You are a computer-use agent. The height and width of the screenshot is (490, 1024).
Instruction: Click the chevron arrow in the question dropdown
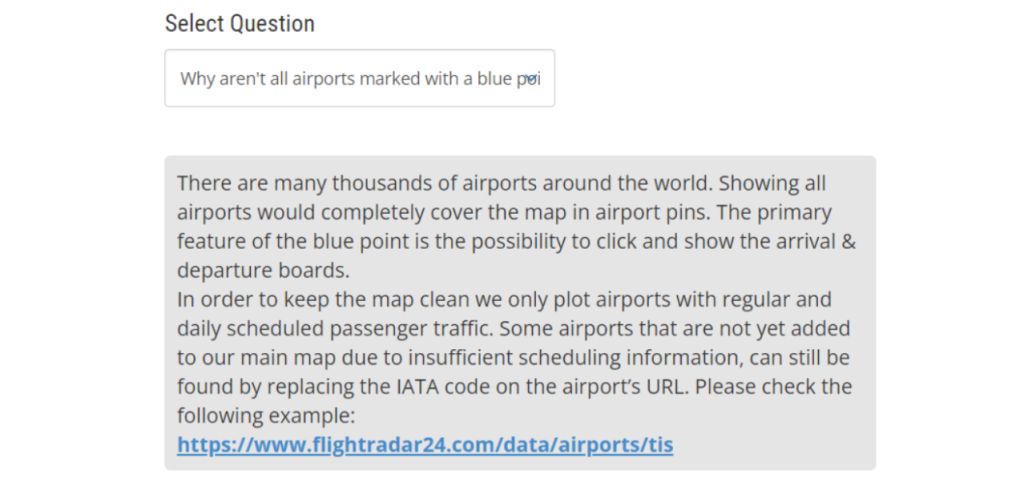pos(532,78)
